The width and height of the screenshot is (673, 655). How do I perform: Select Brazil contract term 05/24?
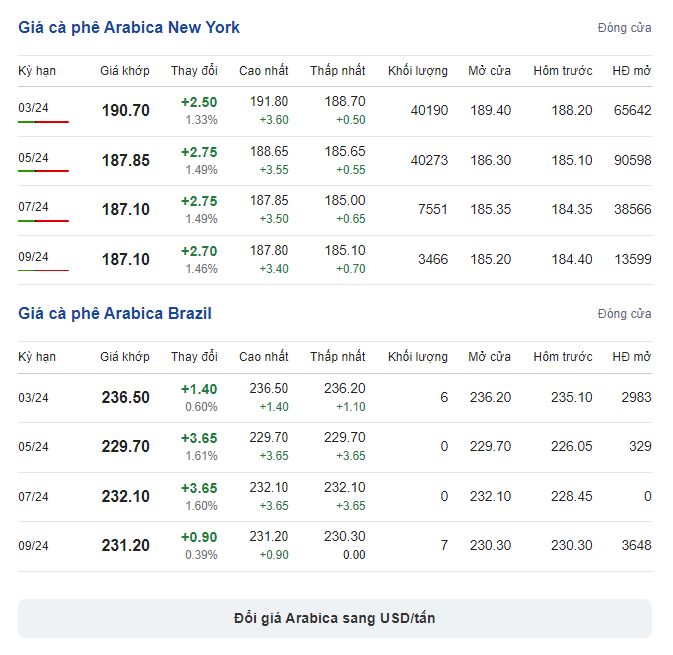(33, 446)
